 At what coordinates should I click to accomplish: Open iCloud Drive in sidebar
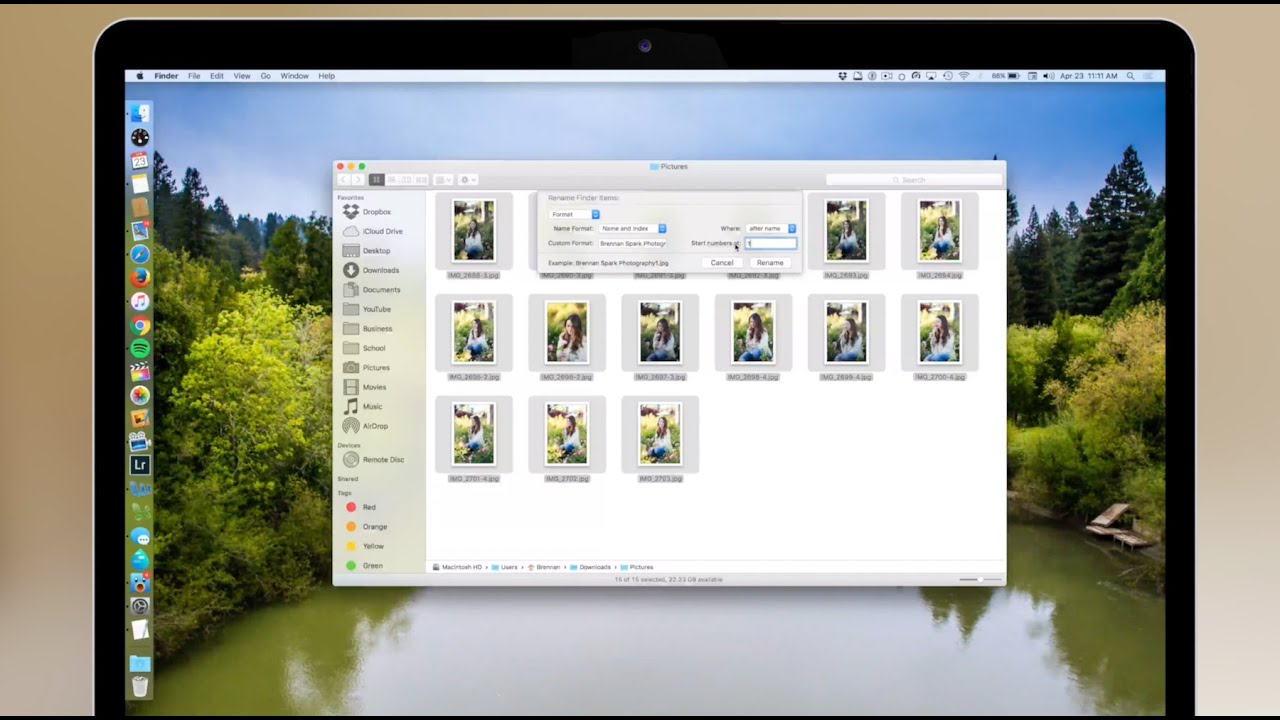tap(373, 231)
